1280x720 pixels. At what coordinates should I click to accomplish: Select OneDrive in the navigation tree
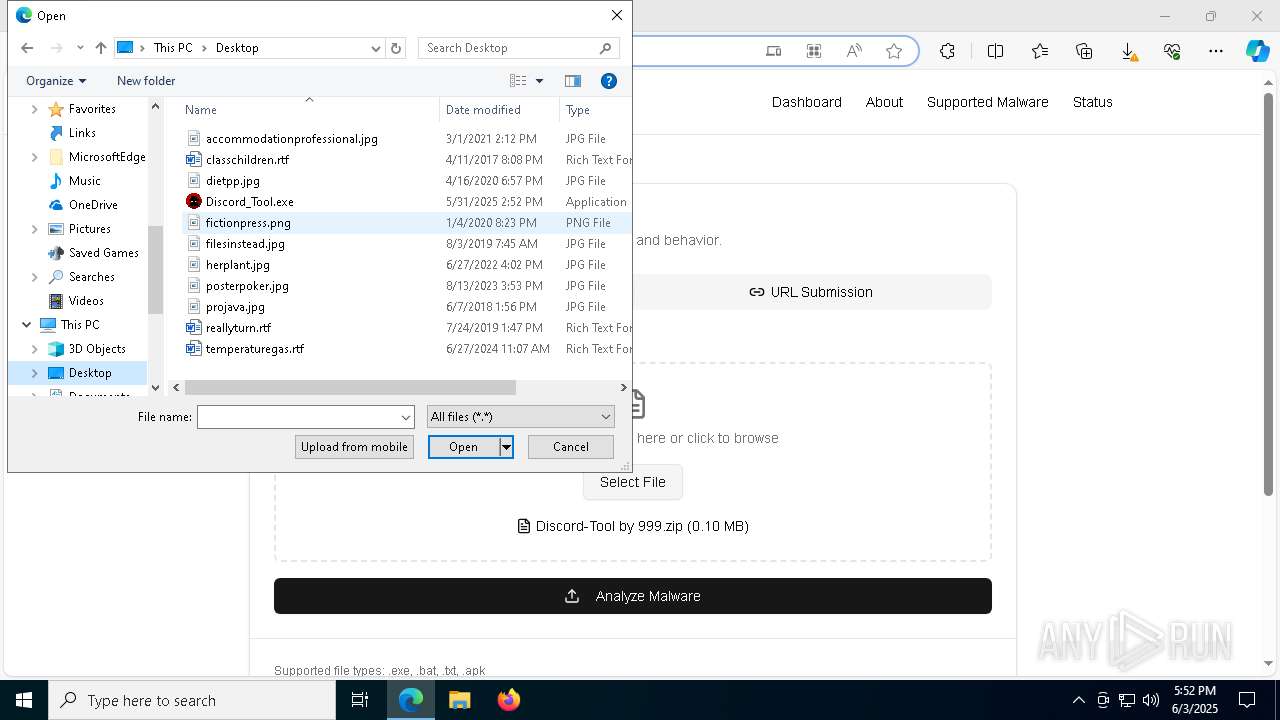point(93,205)
